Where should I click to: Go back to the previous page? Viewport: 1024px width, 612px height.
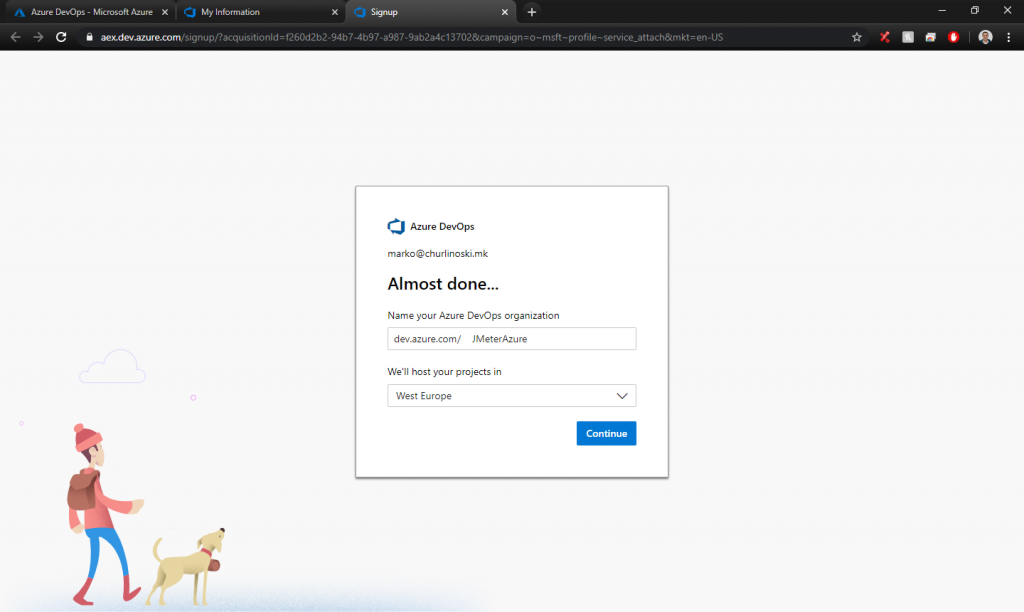pos(16,37)
